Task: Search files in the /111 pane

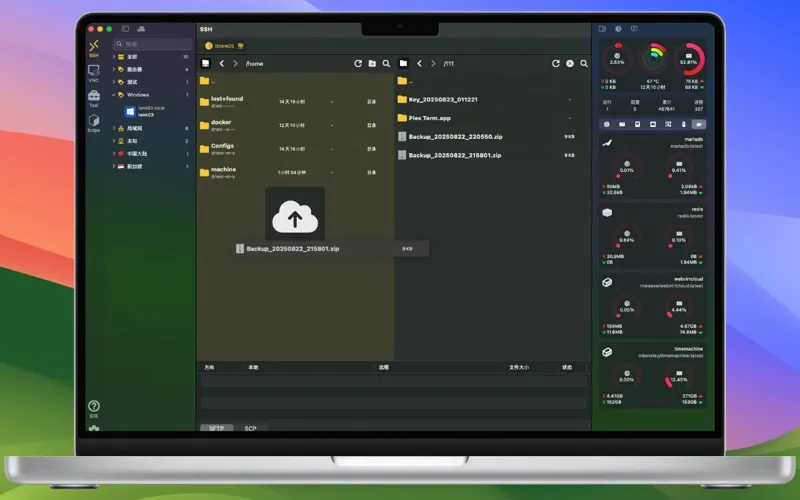Action: [584, 63]
